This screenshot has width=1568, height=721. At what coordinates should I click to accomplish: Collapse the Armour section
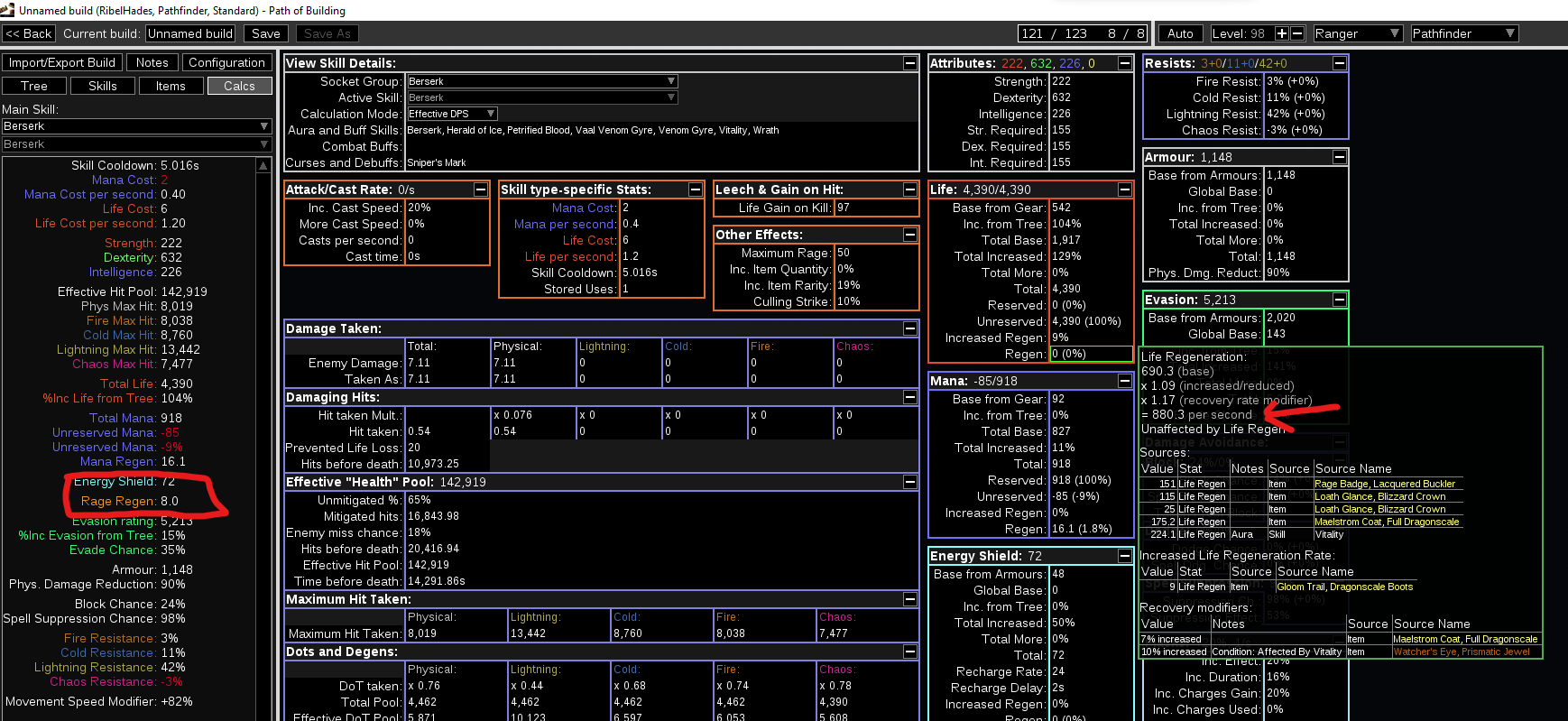coord(1340,157)
